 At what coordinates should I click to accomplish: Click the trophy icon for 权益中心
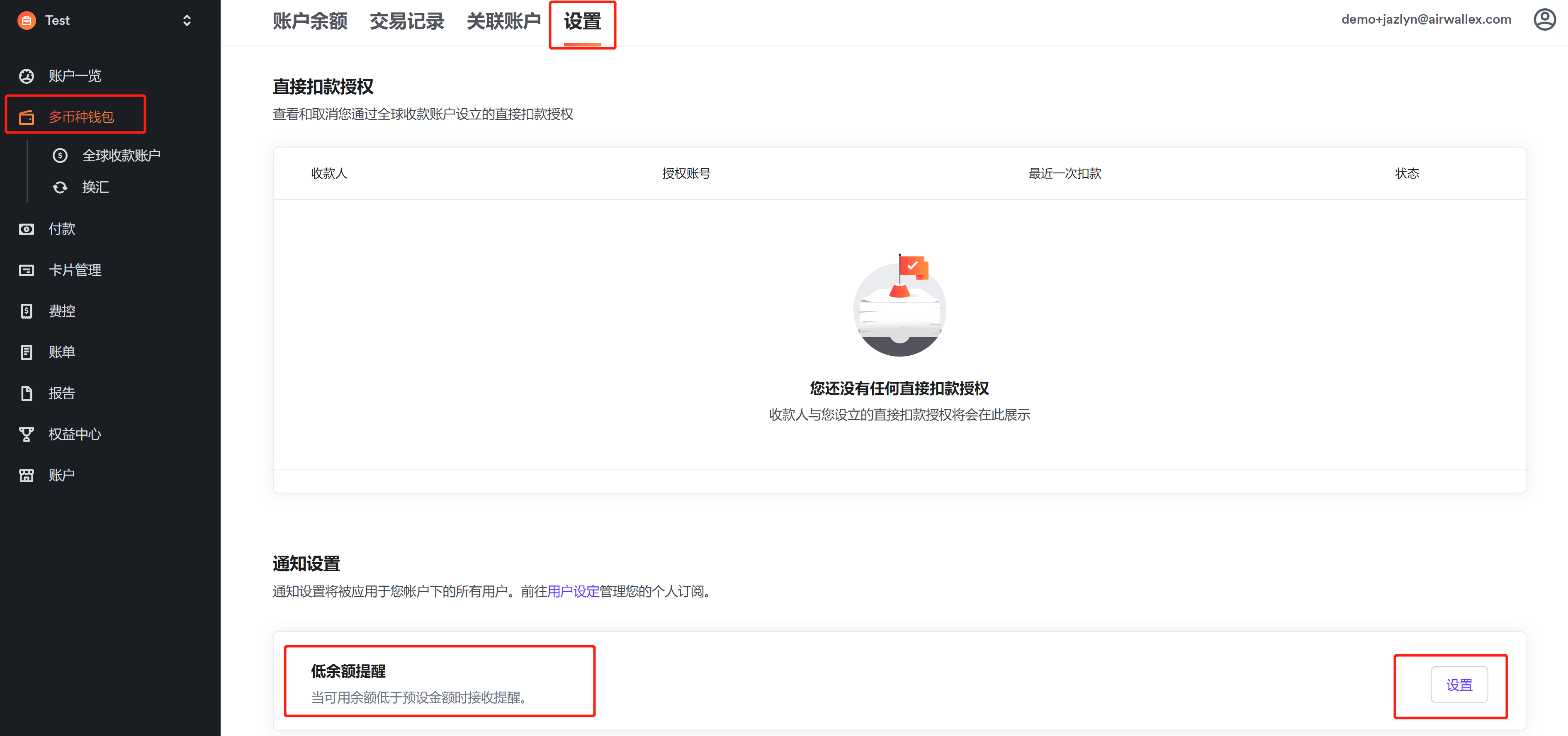26,435
